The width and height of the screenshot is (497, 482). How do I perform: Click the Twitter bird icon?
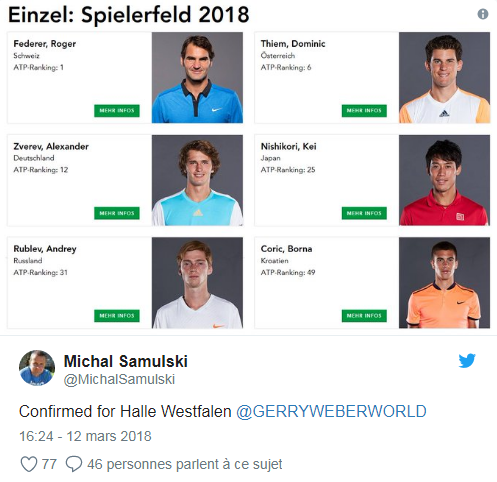467,361
